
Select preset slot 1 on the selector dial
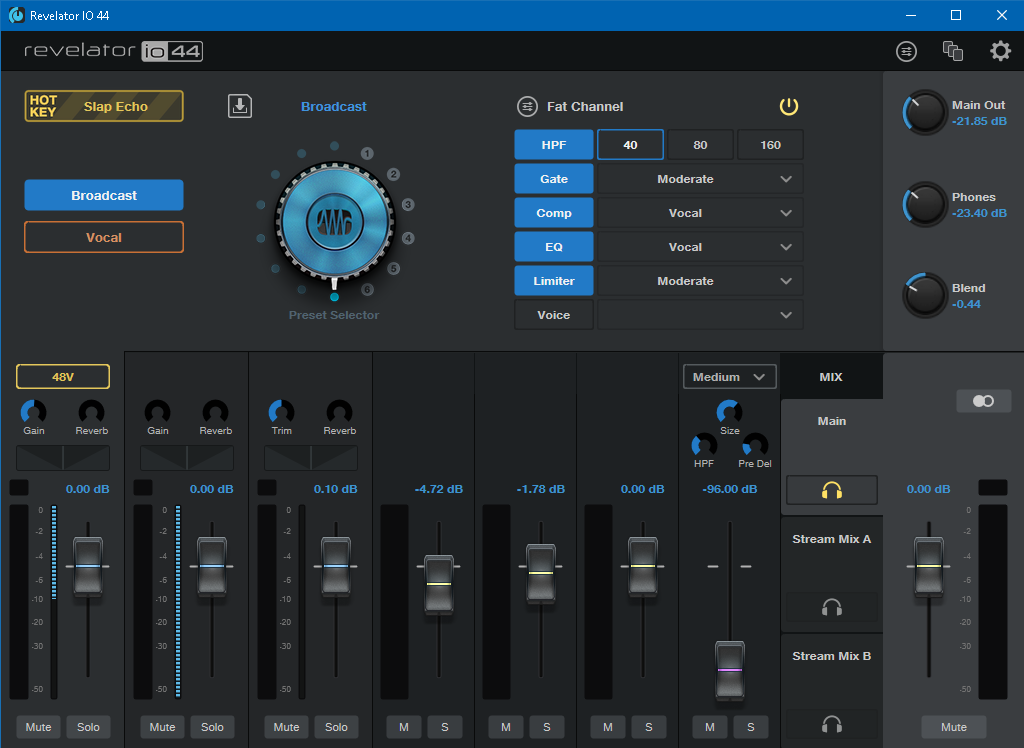pos(367,154)
